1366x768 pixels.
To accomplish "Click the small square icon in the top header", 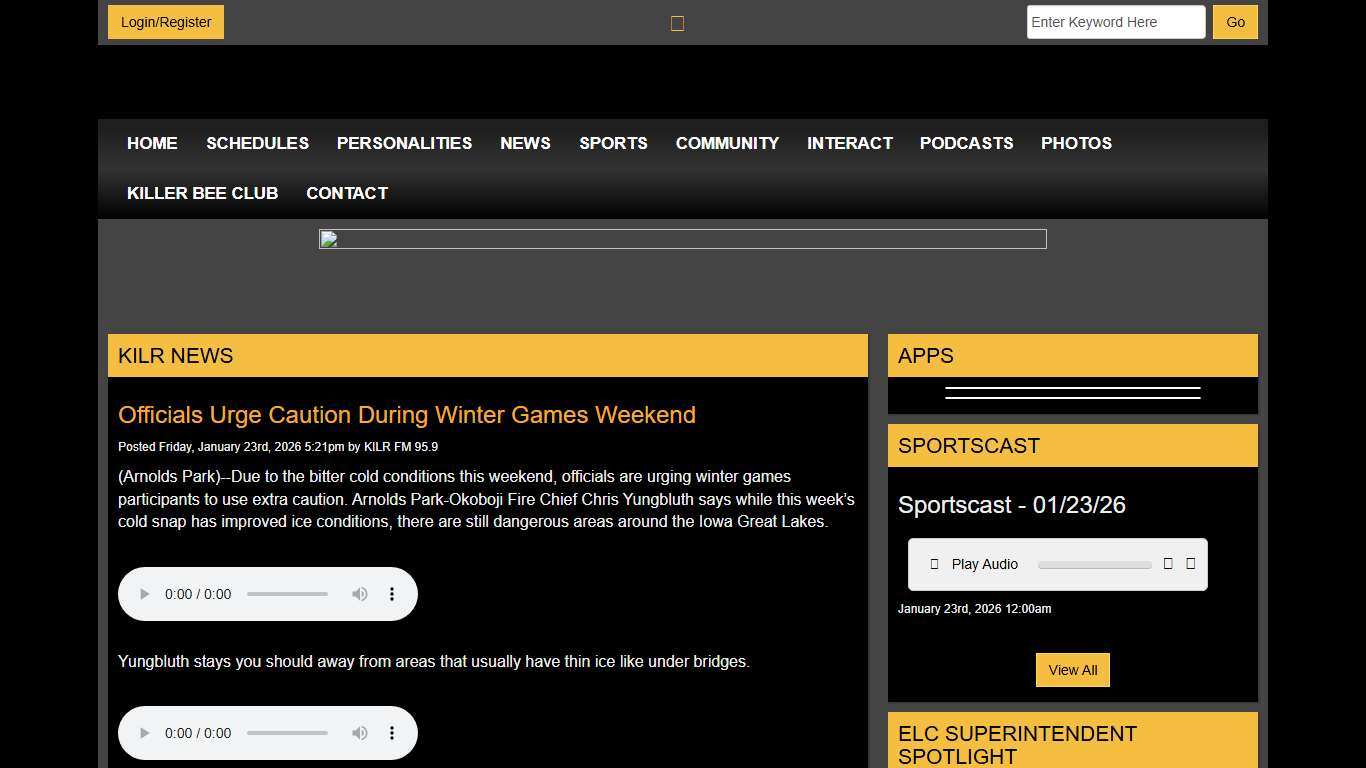I will (x=677, y=23).
